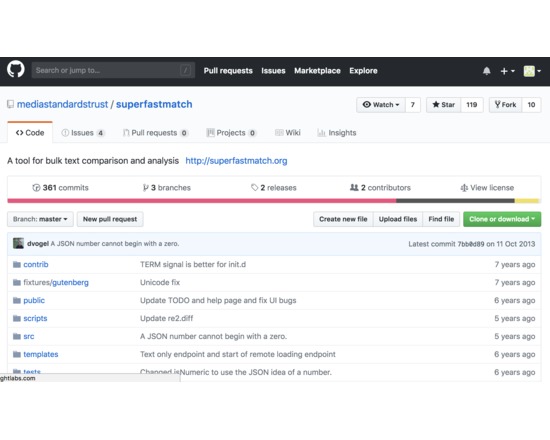Click the red segment of language bar
This screenshot has width=550, height=440.
pos(202,201)
